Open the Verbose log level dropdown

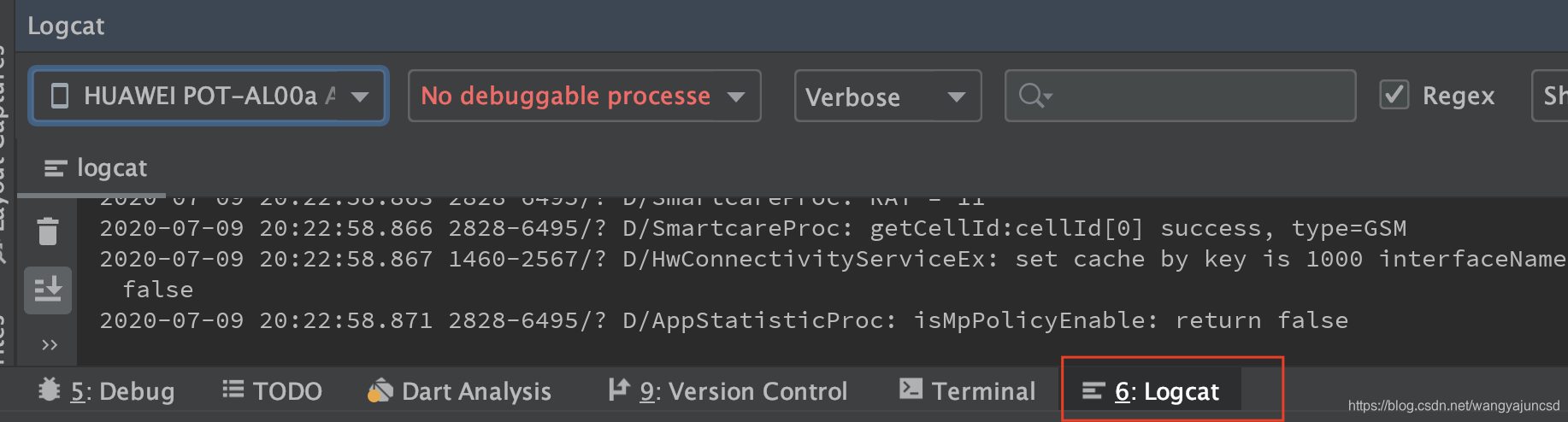pos(887,97)
